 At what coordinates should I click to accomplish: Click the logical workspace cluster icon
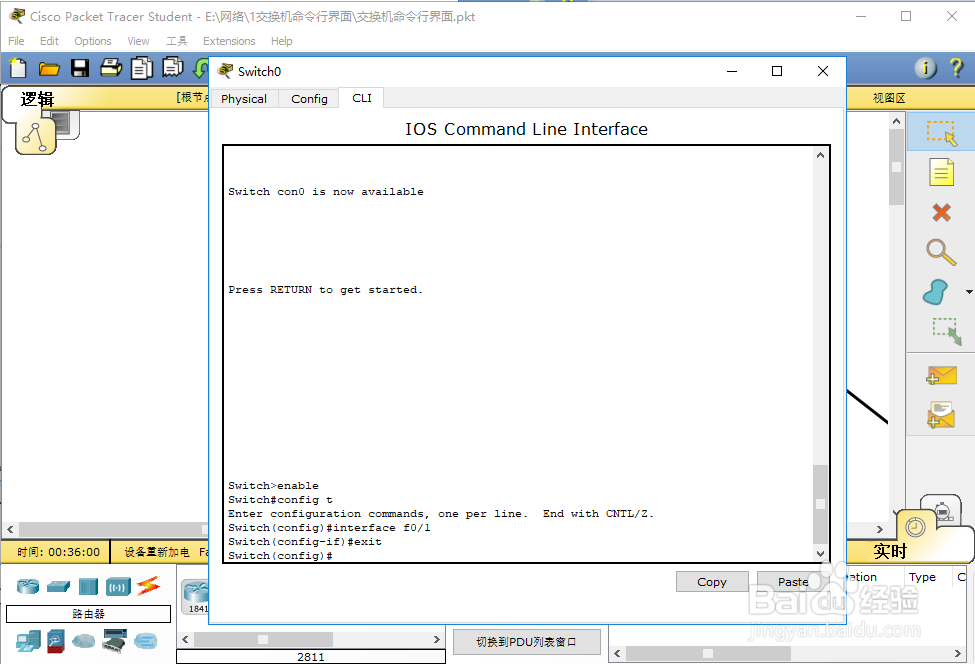click(x=35, y=137)
